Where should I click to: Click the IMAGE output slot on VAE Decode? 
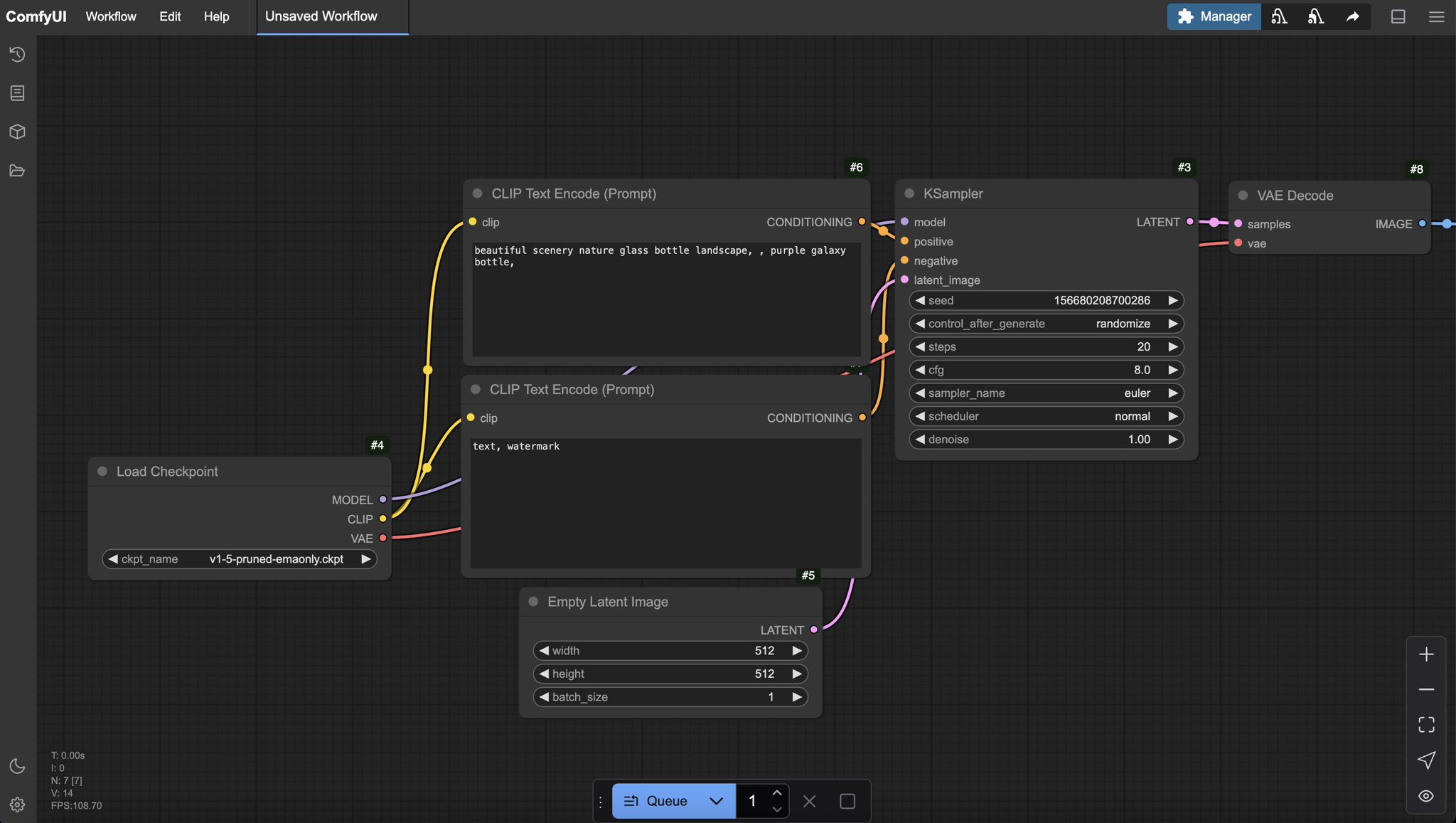(1422, 223)
